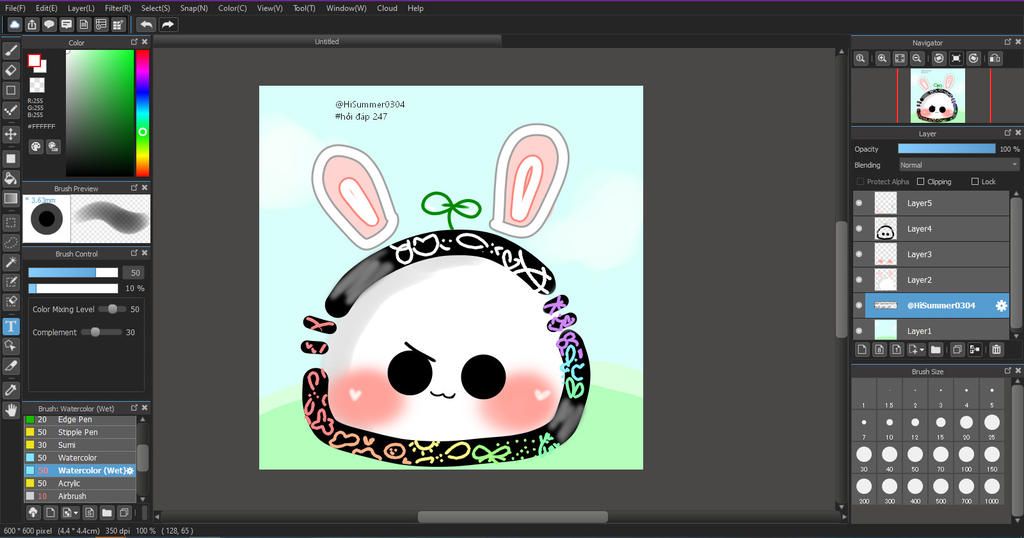Zoom in using Navigator plus magnifier

[882, 58]
